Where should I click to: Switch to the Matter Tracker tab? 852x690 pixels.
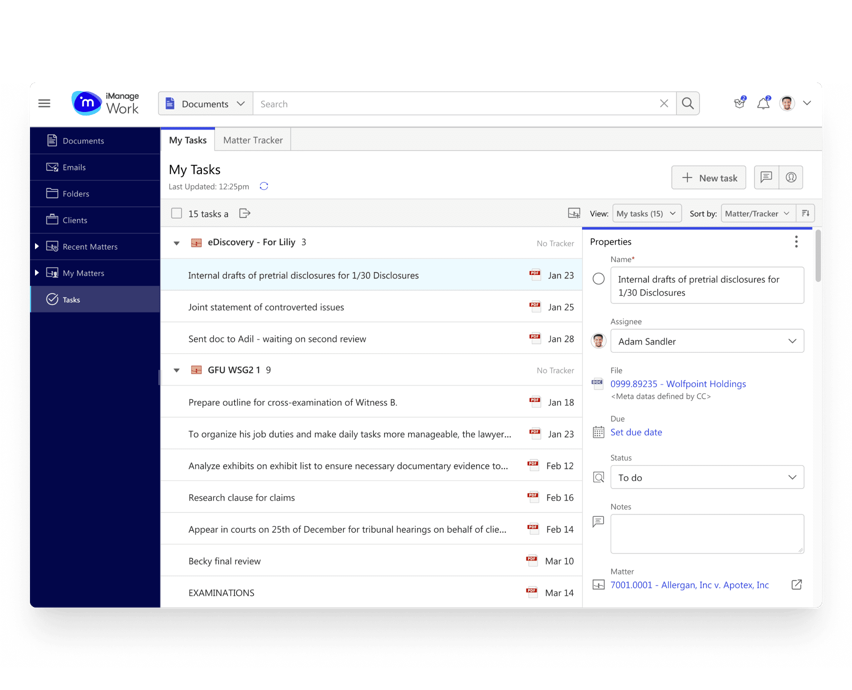coord(253,140)
